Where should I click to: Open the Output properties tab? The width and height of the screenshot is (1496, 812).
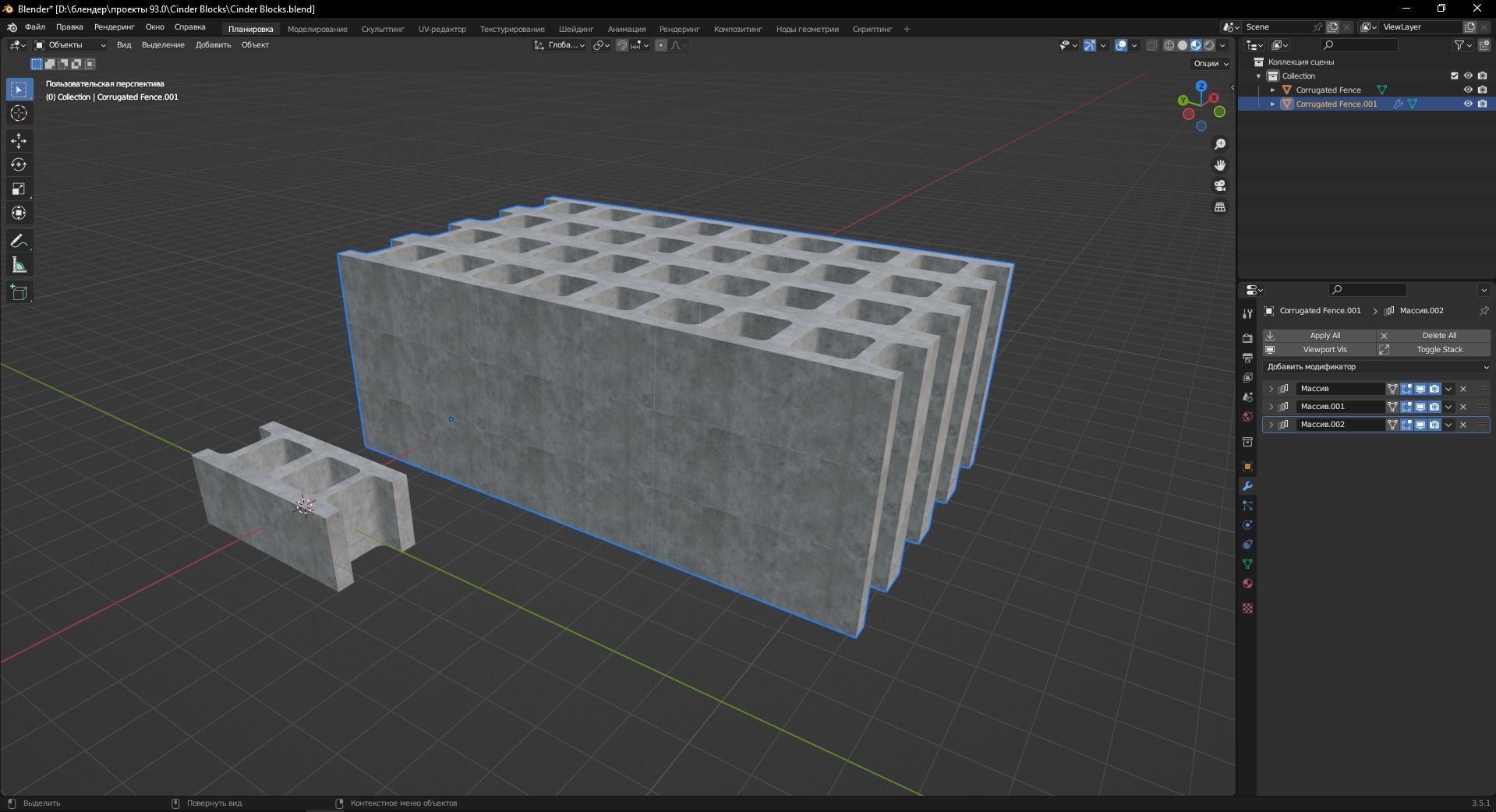coord(1247,358)
